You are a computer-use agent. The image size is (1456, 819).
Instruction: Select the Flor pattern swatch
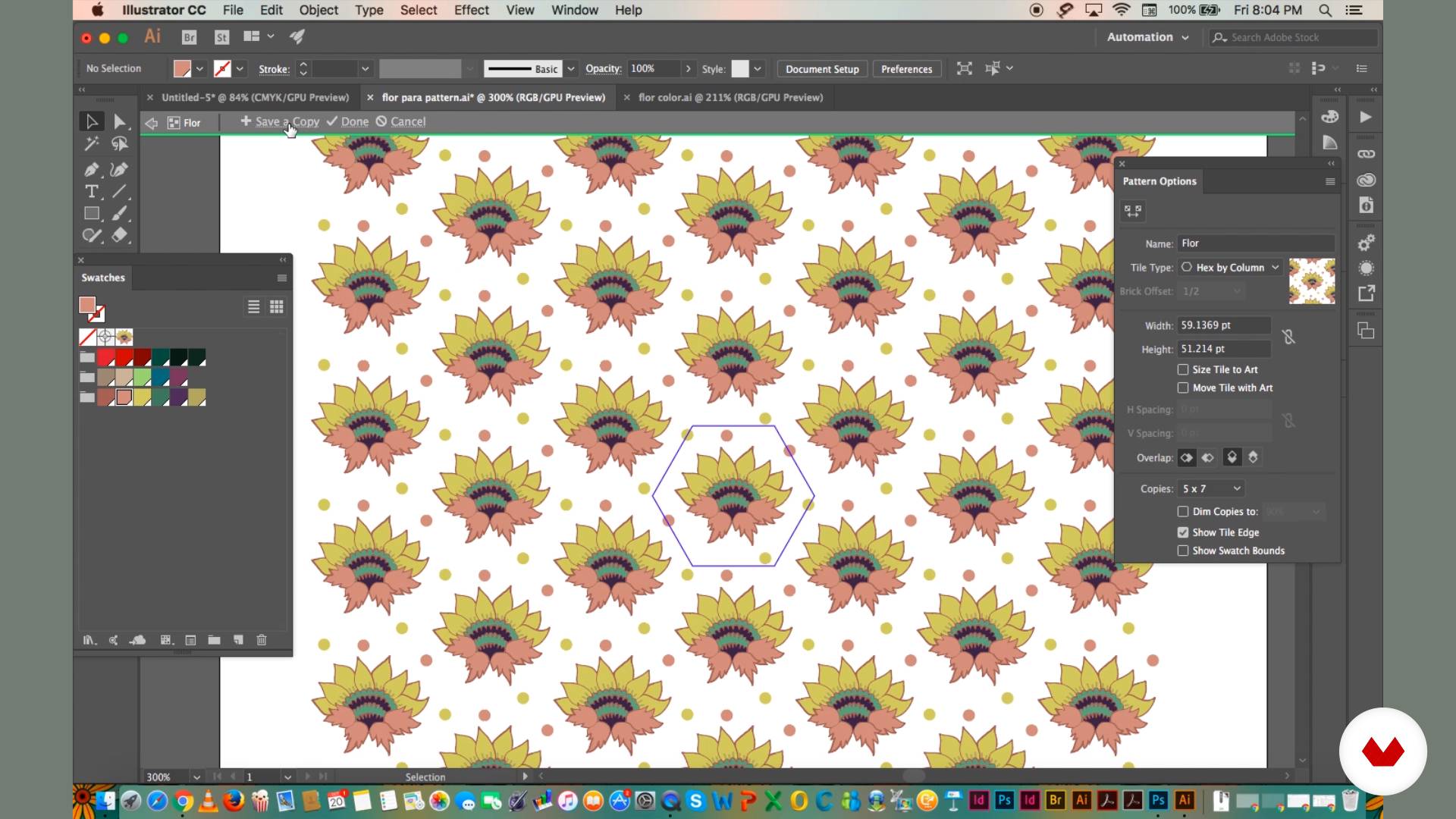coord(124,337)
